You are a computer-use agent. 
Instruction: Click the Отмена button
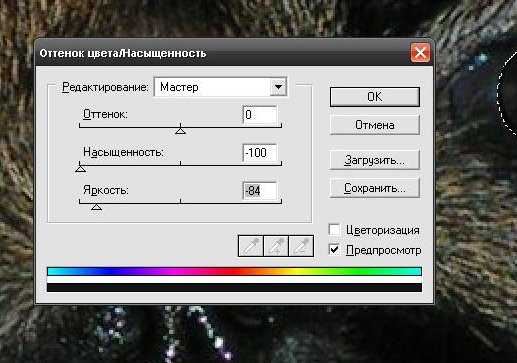click(375, 125)
